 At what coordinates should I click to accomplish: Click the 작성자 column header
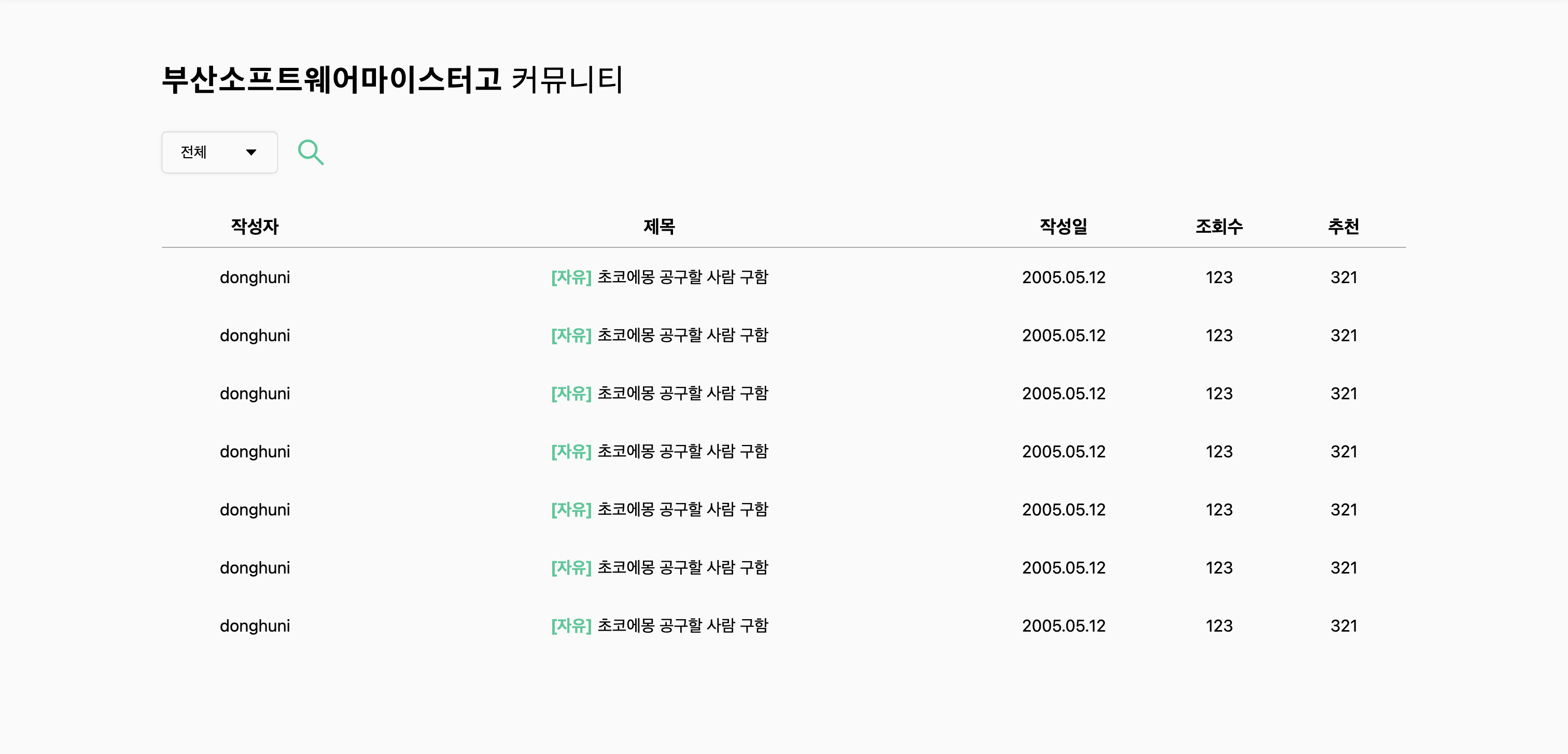(x=255, y=227)
